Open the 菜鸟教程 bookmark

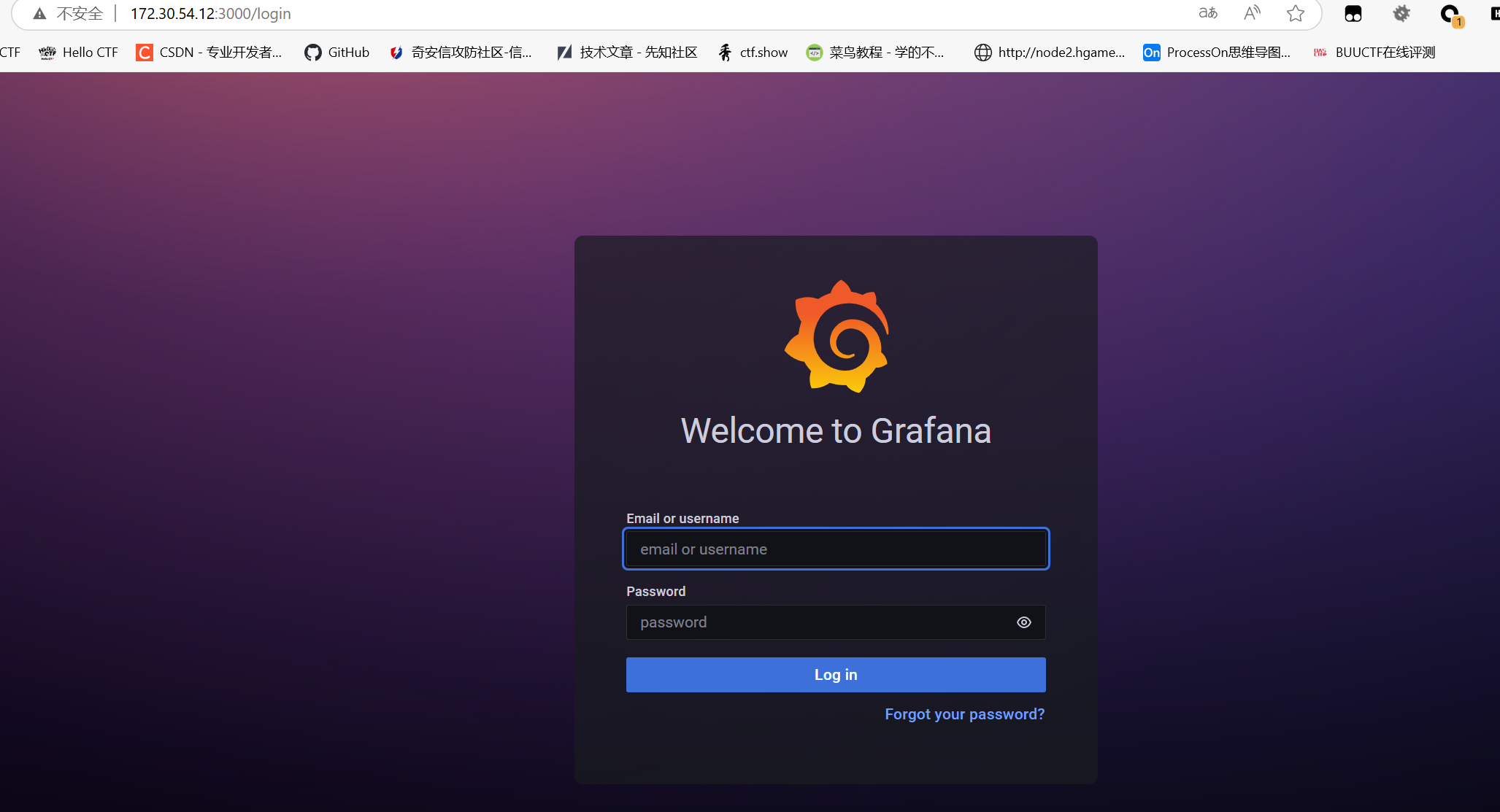(875, 53)
